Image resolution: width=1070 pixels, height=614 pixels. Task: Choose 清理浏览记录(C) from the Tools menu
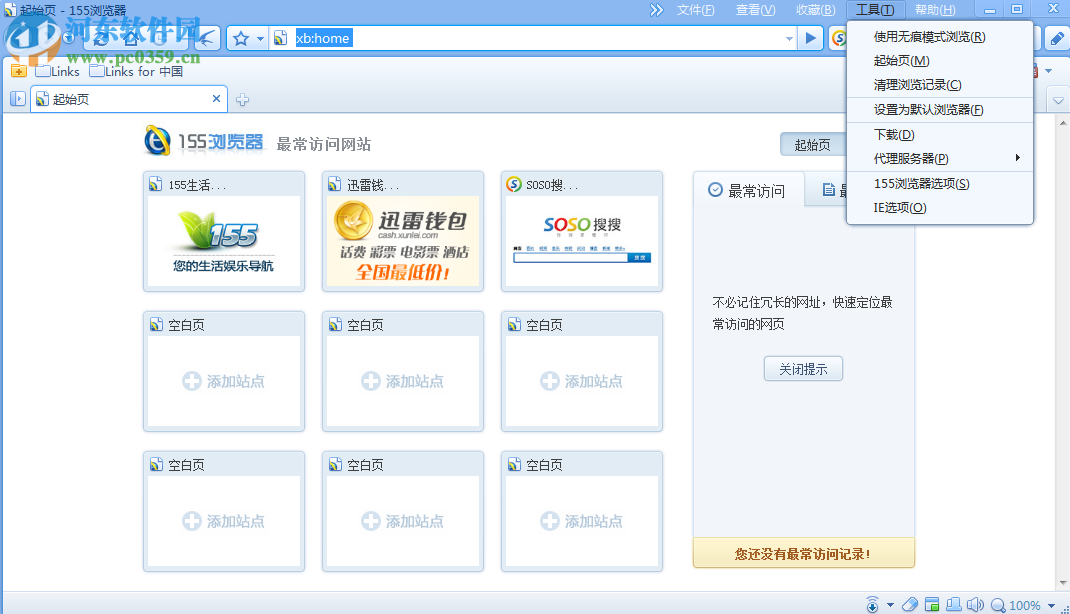click(940, 85)
